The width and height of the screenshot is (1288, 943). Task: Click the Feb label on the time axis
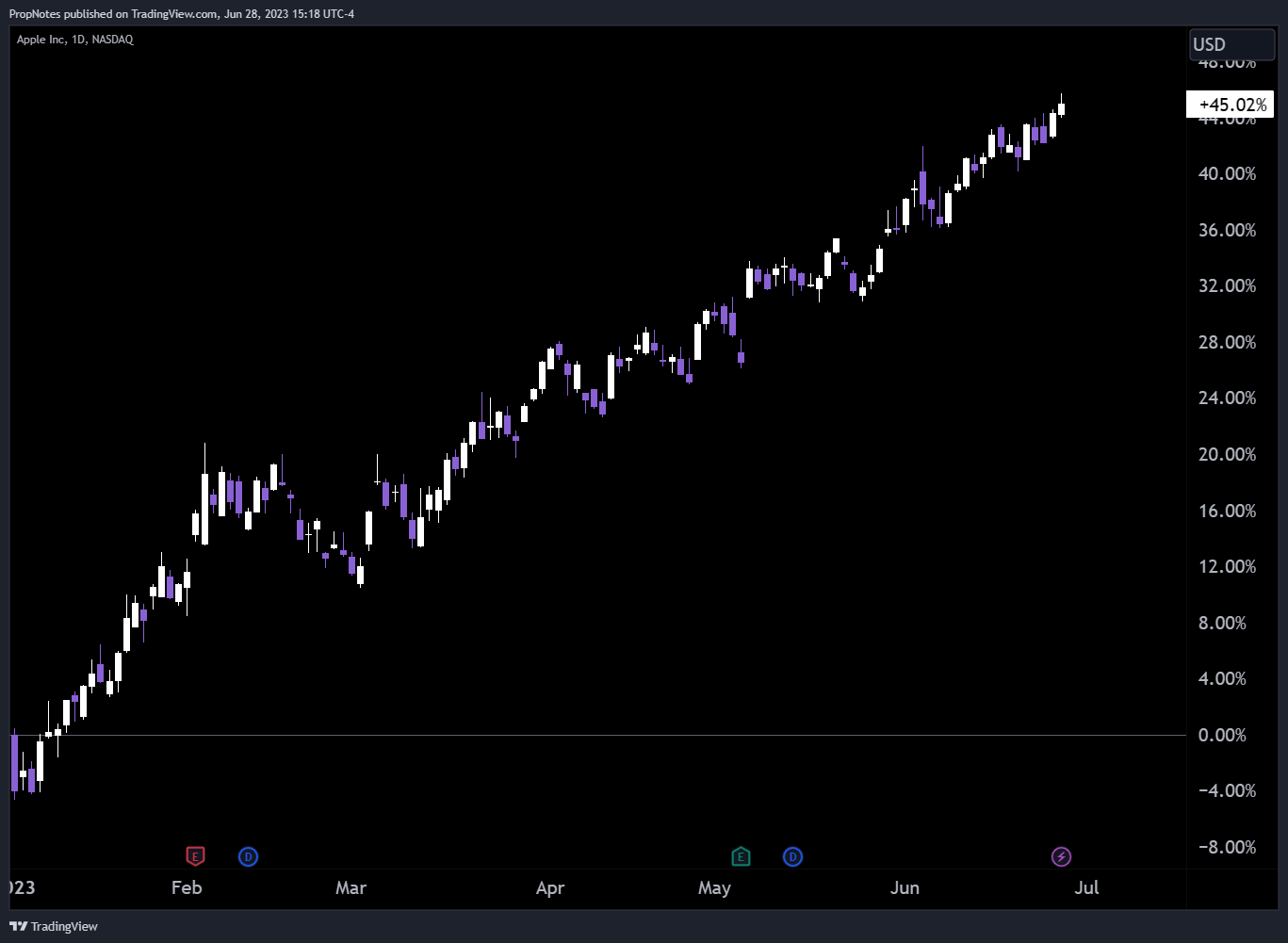tap(187, 887)
